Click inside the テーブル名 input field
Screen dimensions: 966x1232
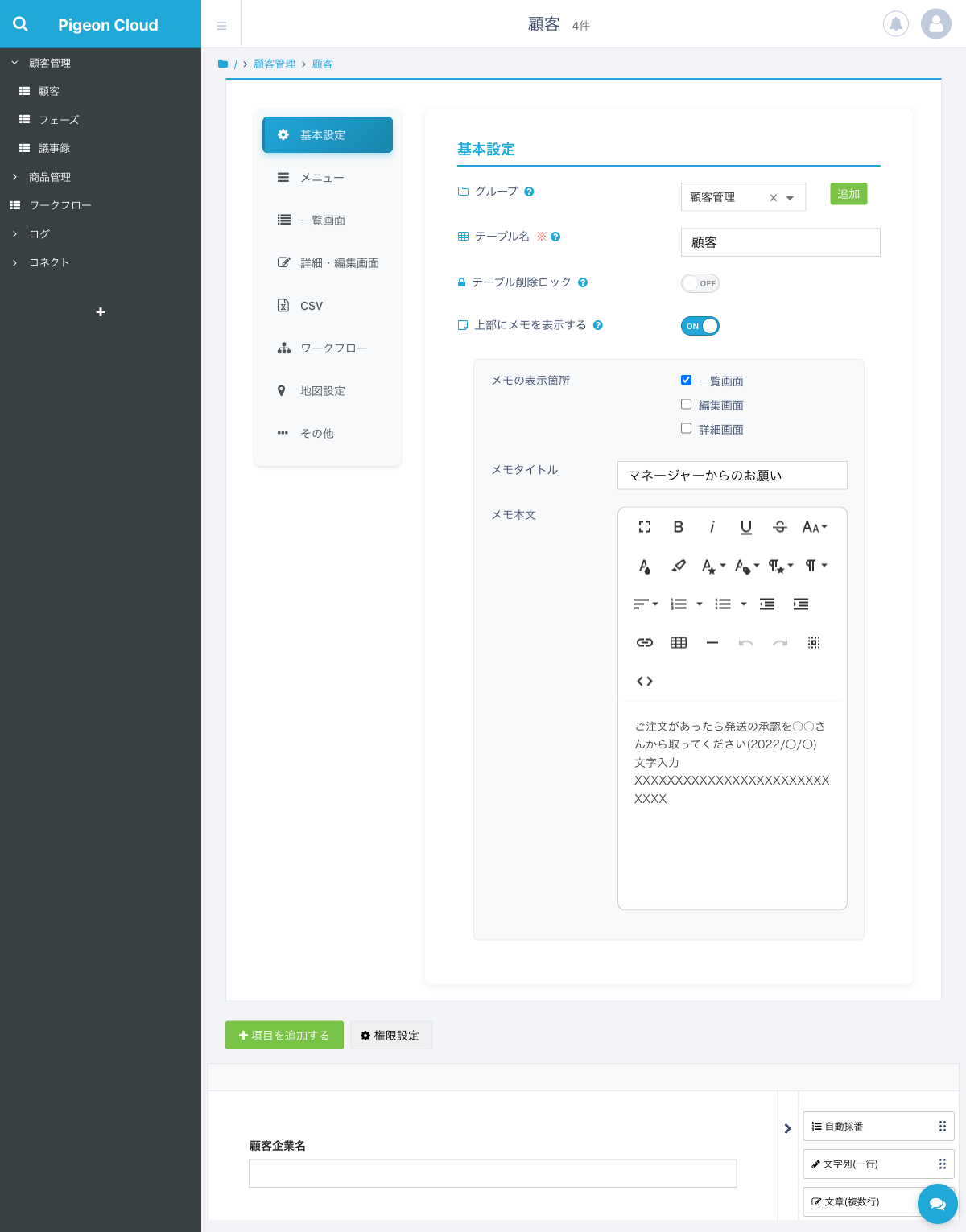779,242
